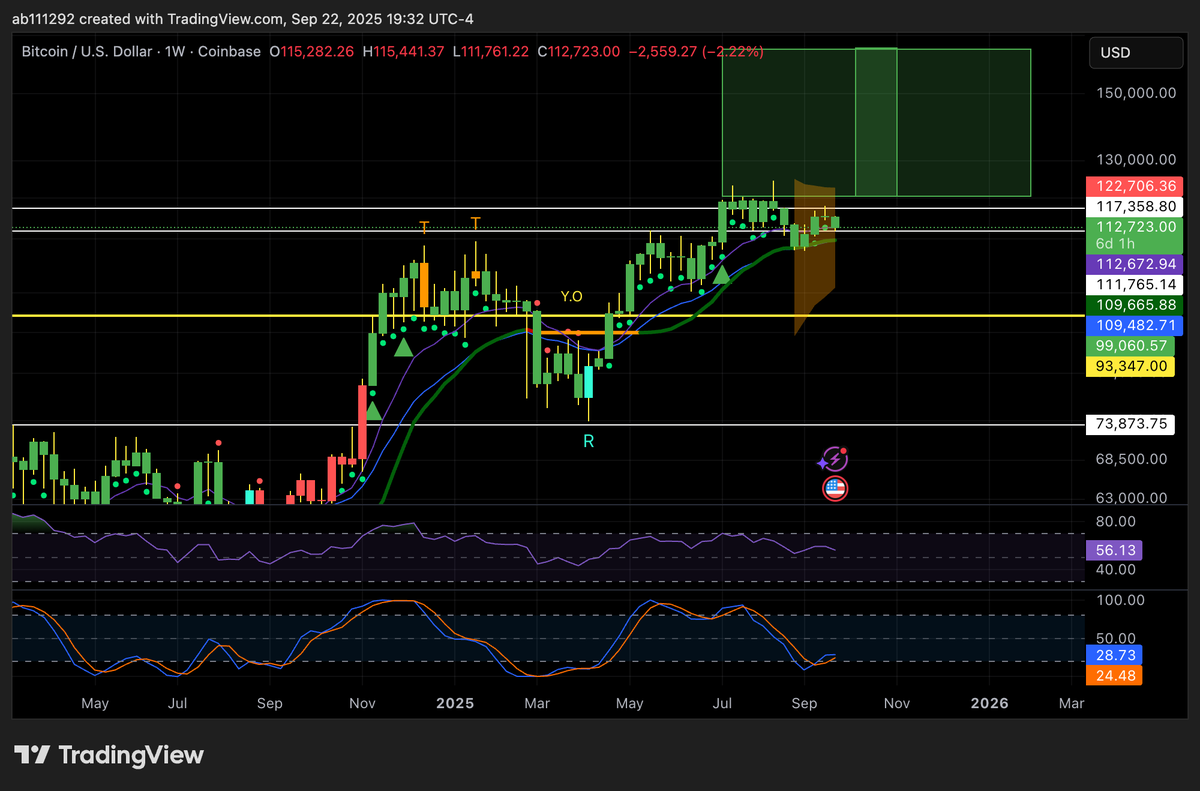1200x791 pixels.
Task: Click the R label below the March dip
Action: coord(588,440)
